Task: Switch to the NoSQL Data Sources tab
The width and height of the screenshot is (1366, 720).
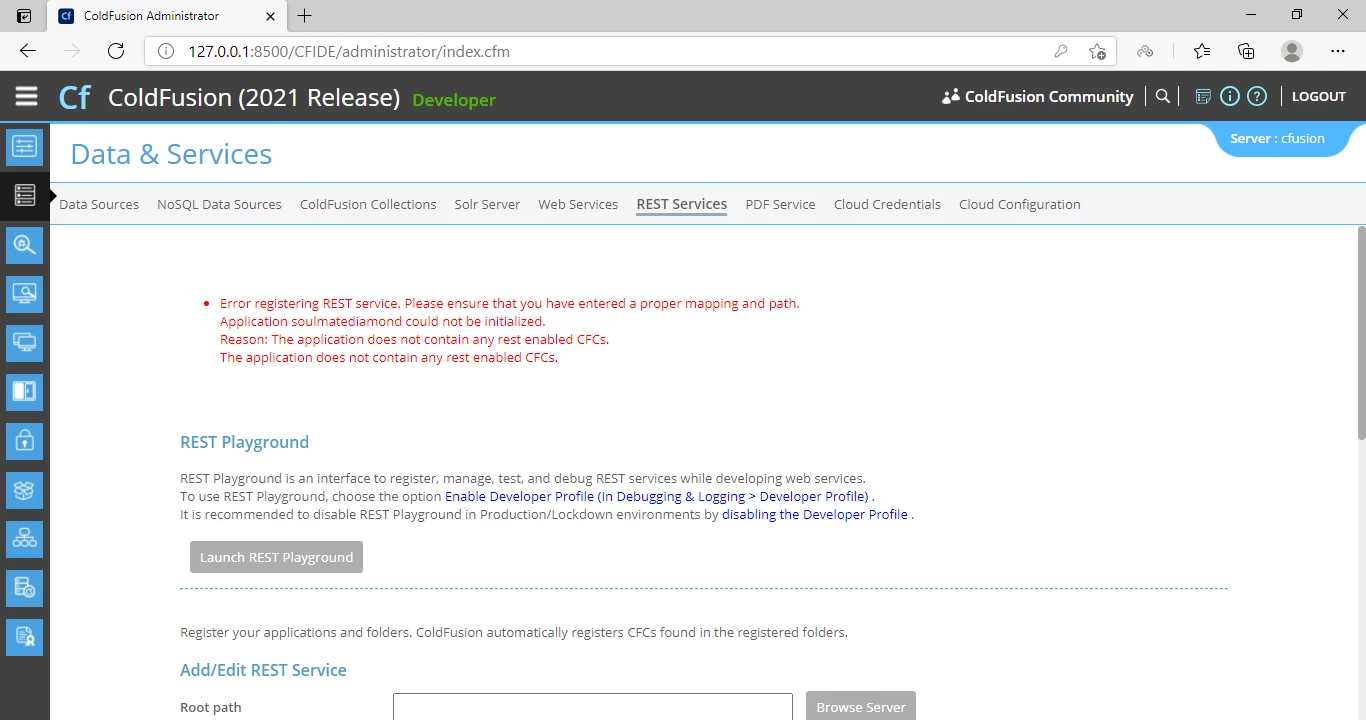Action: tap(219, 204)
